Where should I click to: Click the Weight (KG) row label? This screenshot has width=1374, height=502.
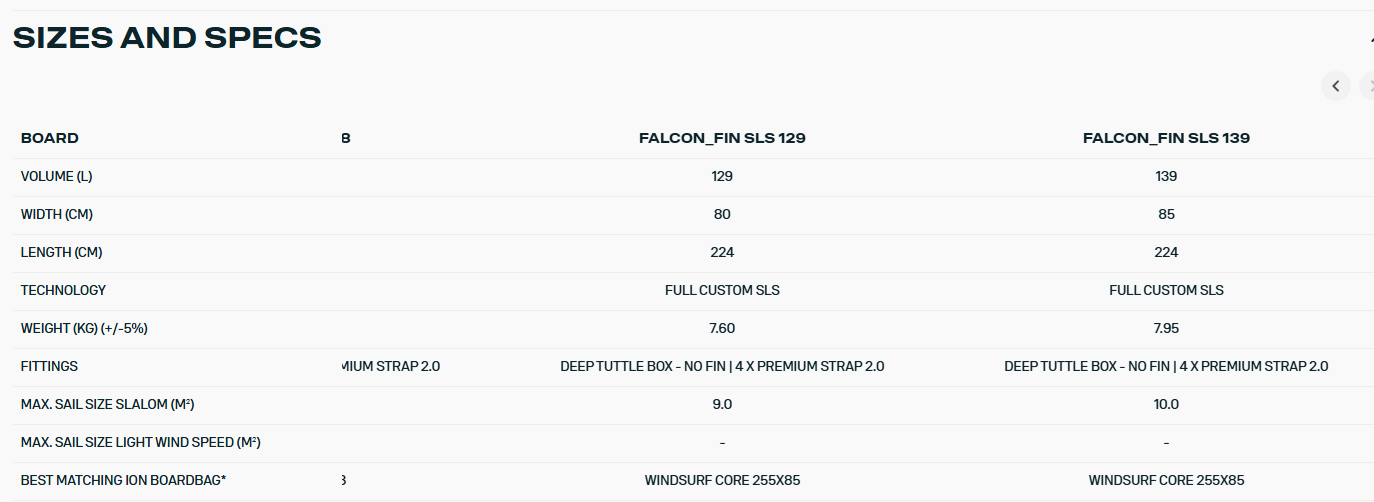(x=84, y=329)
